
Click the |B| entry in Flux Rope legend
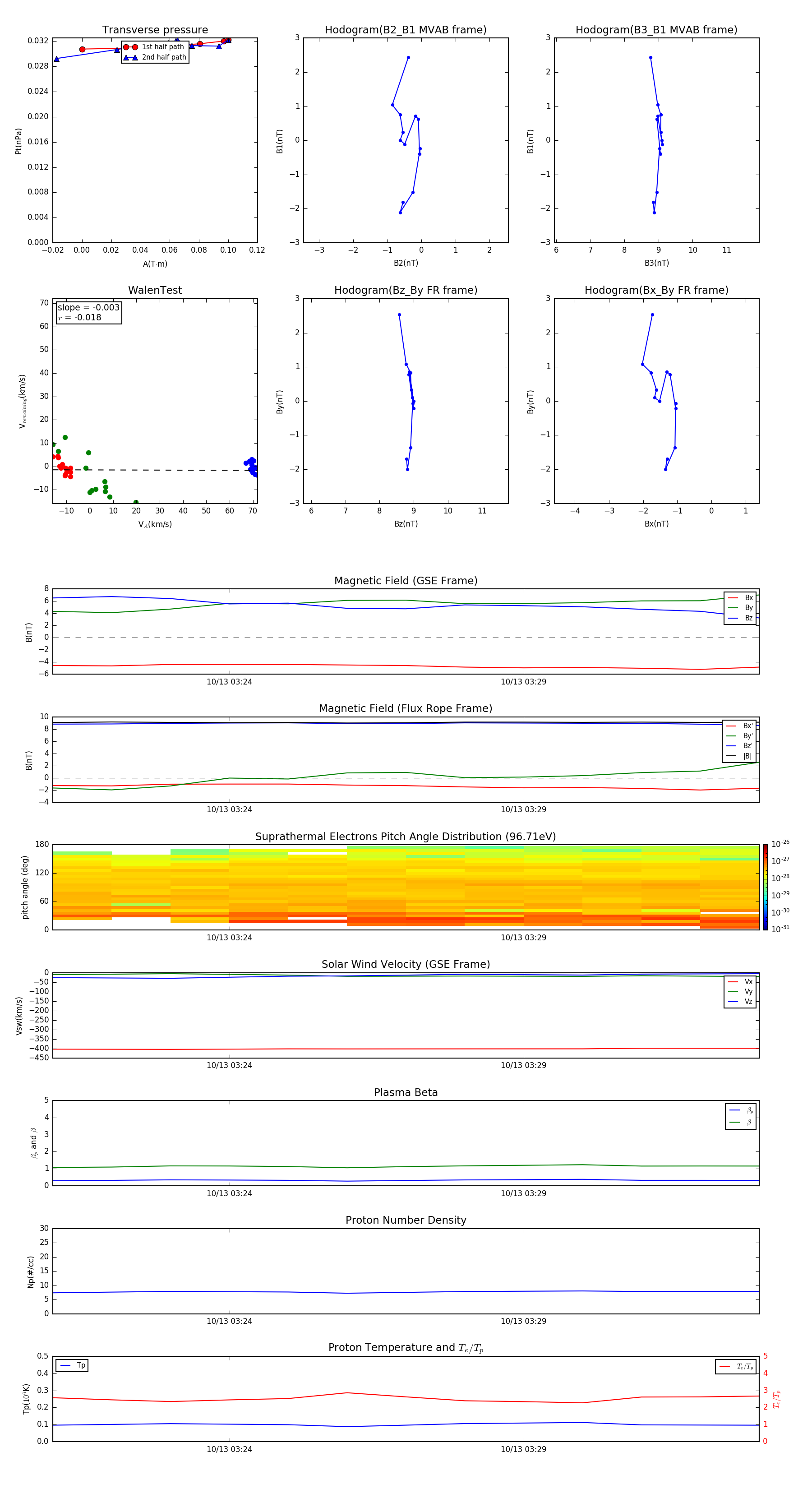coord(740,757)
